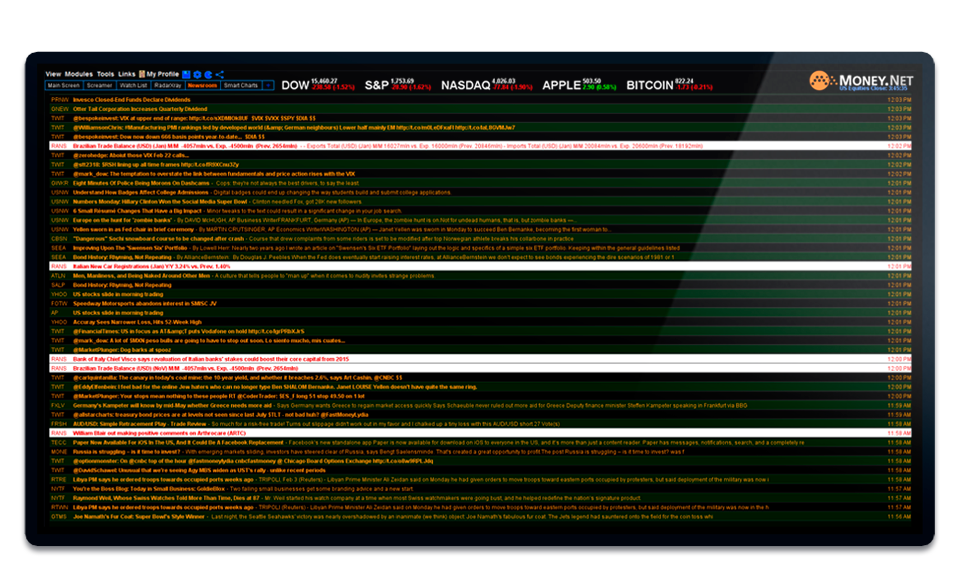Click the BITCOIN ticker quote
The image size is (960, 588).
669,85
